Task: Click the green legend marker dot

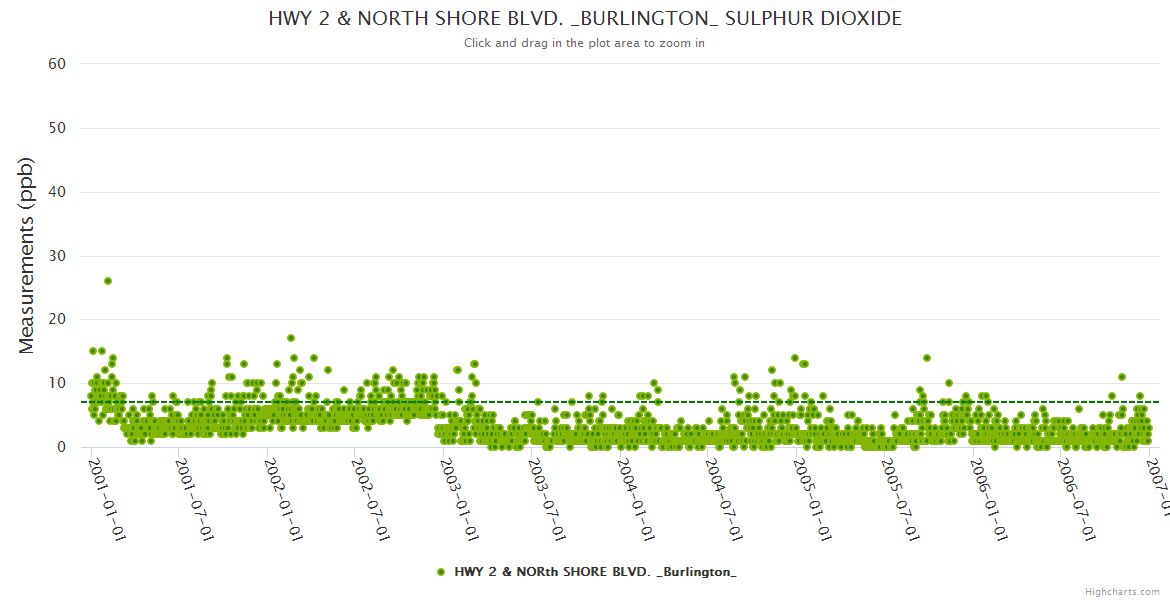Action: pyautogui.click(x=441, y=572)
